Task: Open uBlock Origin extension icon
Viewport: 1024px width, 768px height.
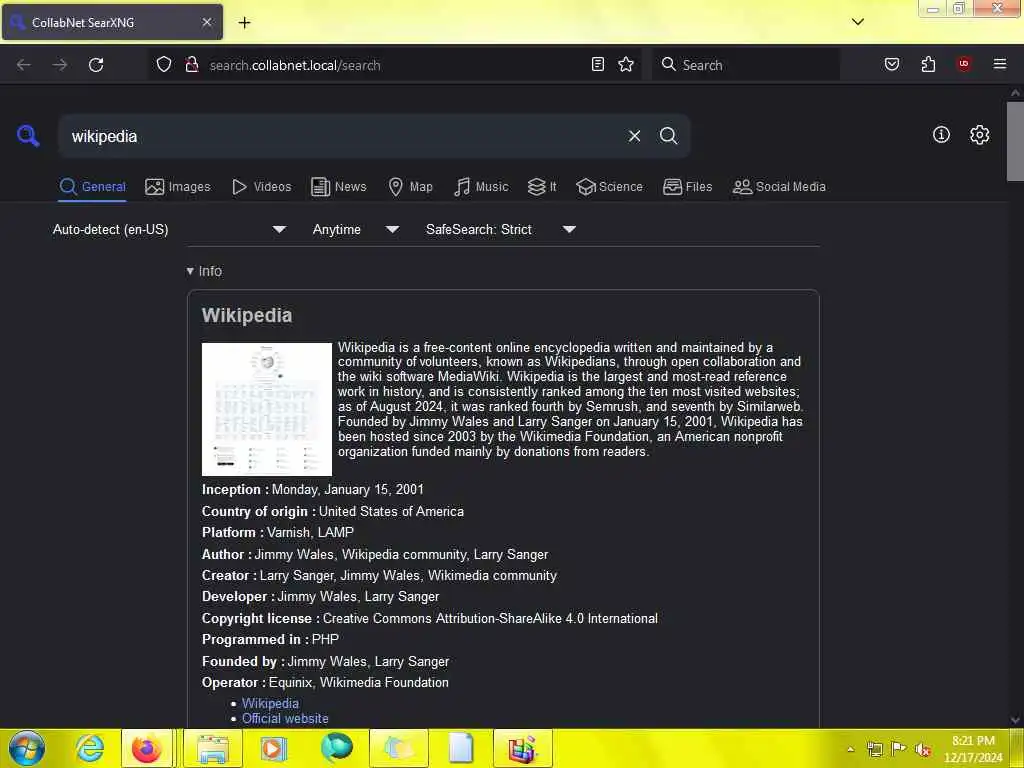Action: [x=964, y=64]
